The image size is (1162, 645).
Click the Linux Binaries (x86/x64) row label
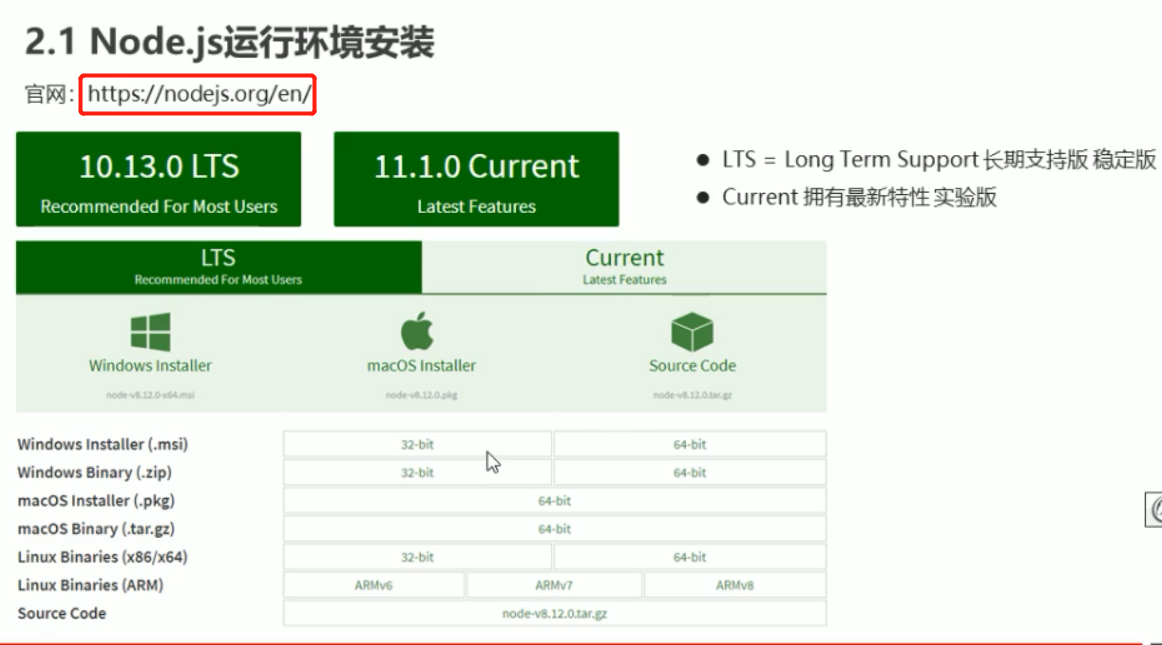click(x=102, y=557)
